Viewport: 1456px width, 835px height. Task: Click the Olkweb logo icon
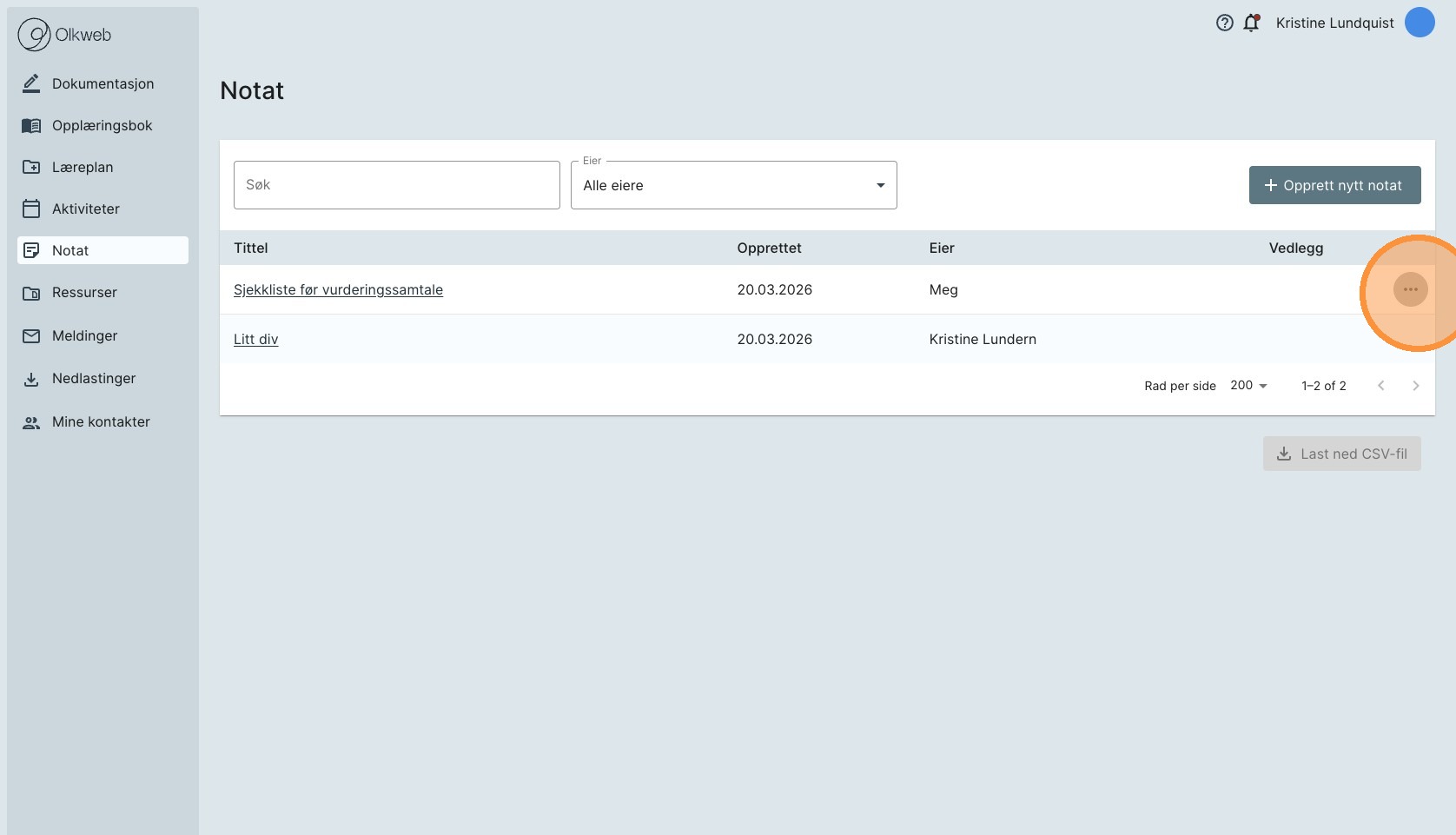35,35
